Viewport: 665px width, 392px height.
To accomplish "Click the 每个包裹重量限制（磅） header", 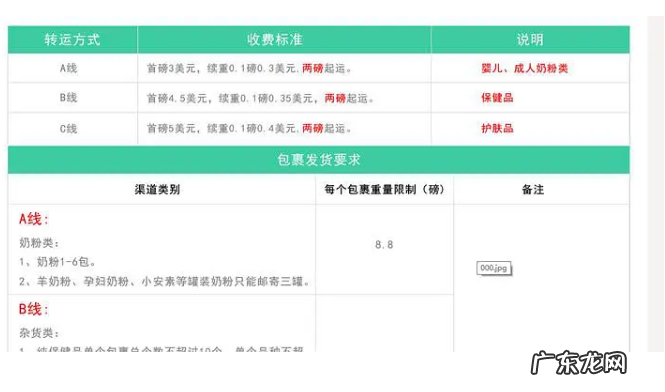I will tap(384, 189).
